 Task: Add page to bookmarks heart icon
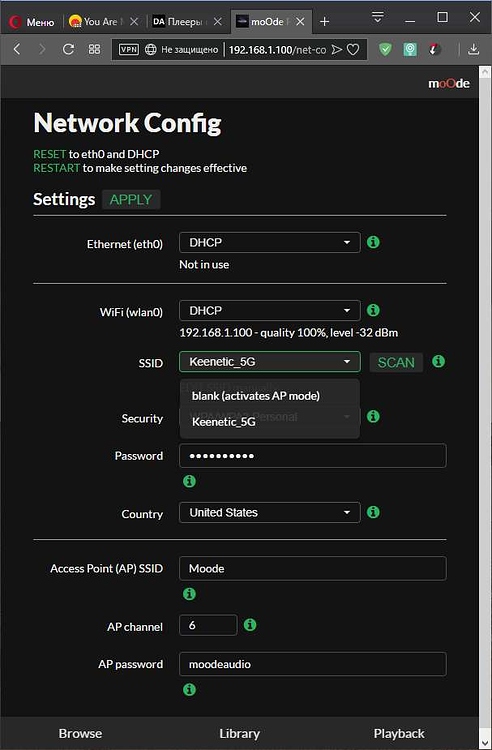(353, 49)
